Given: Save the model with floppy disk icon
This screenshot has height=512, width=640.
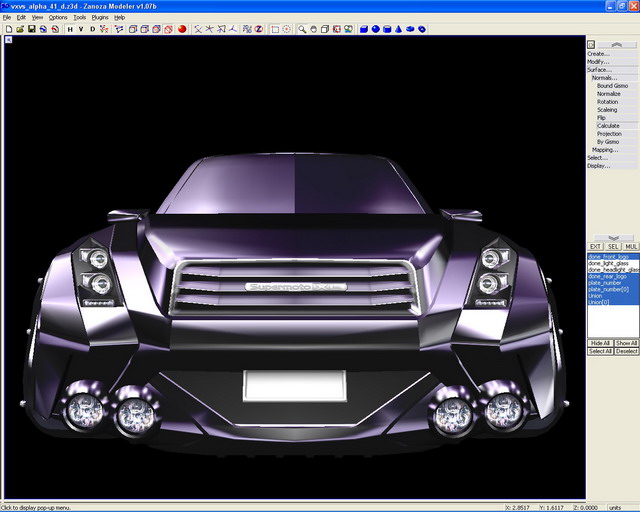Looking at the screenshot, I should (x=31, y=29).
